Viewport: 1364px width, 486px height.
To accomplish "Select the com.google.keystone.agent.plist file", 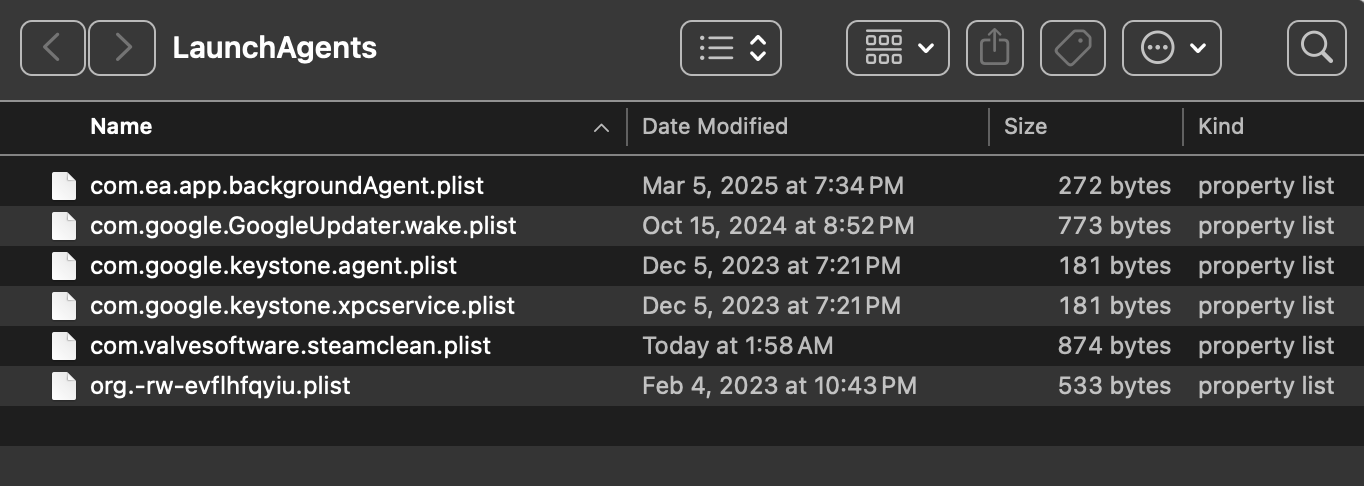I will (273, 266).
